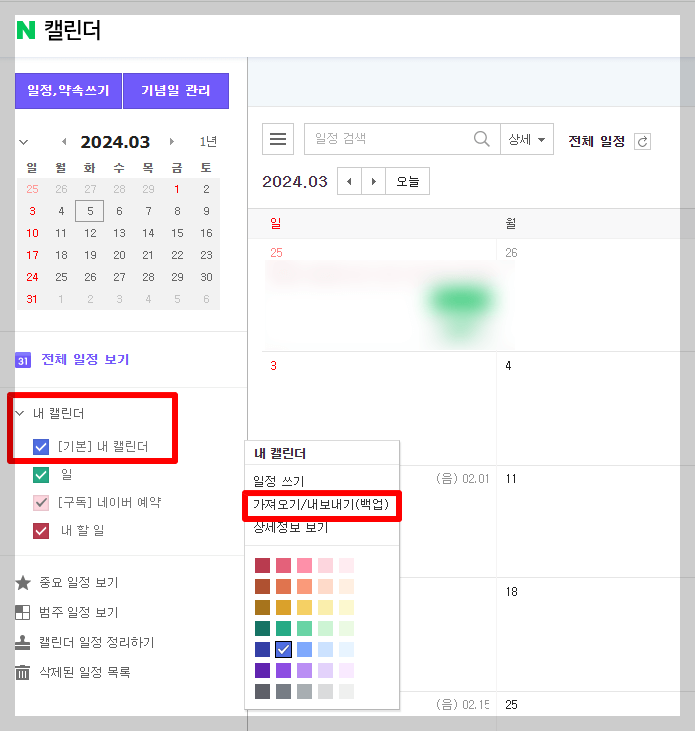Open 삭제된 일정 목록

coord(85,672)
